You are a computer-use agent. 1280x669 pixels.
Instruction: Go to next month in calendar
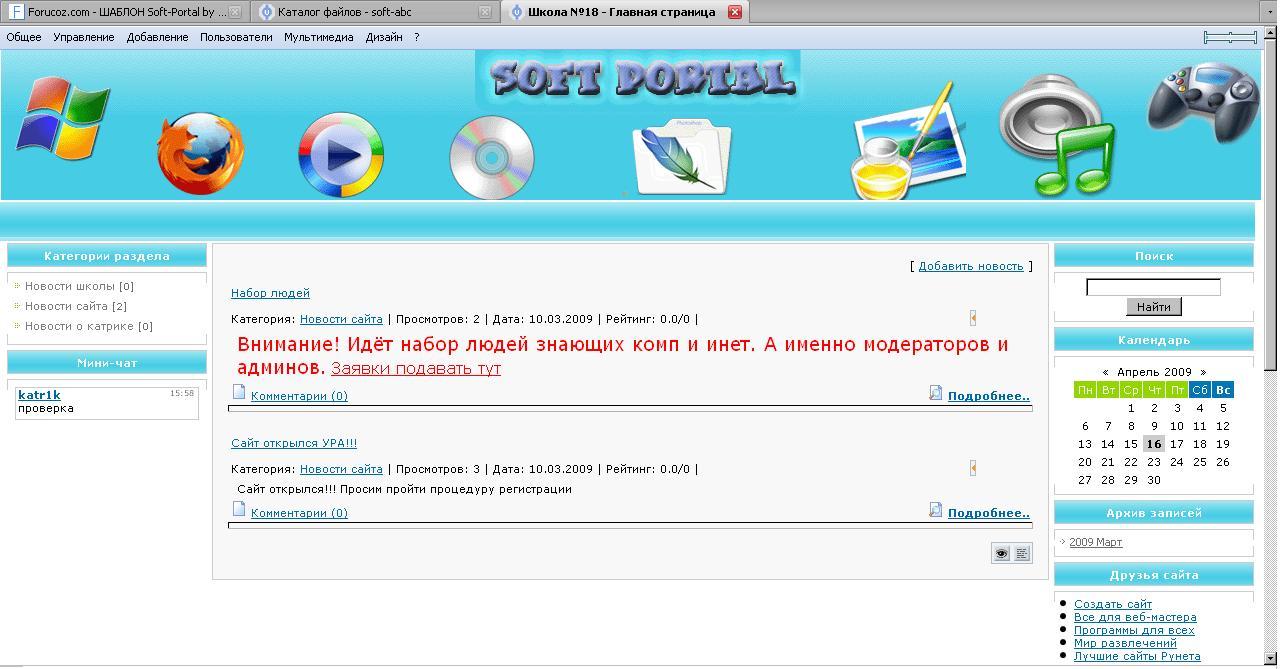click(x=1203, y=372)
